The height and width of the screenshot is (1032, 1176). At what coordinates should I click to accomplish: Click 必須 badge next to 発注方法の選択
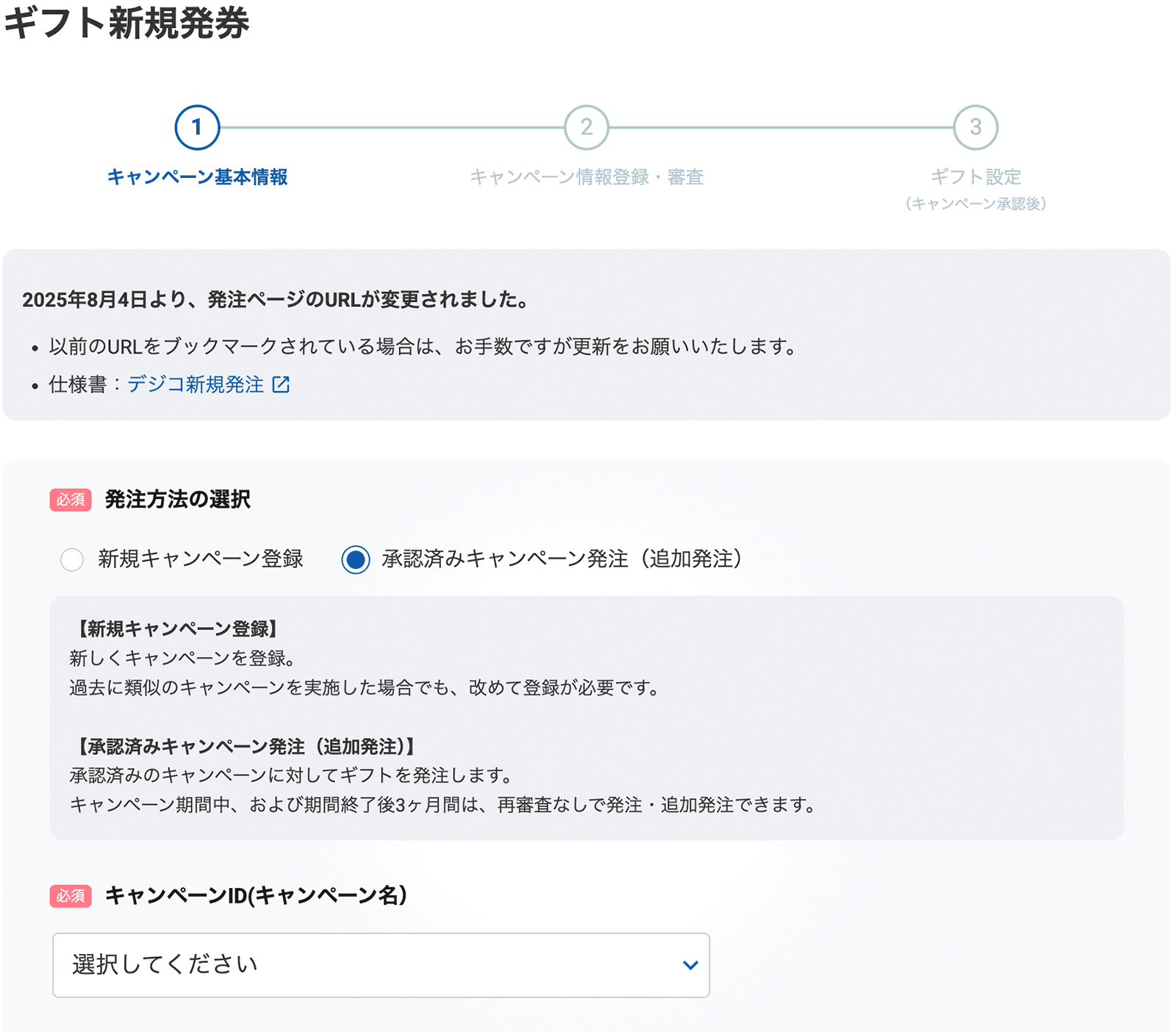71,500
